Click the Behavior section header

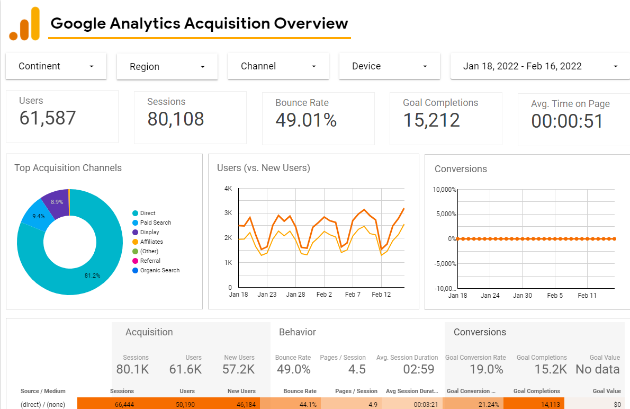coord(297,332)
